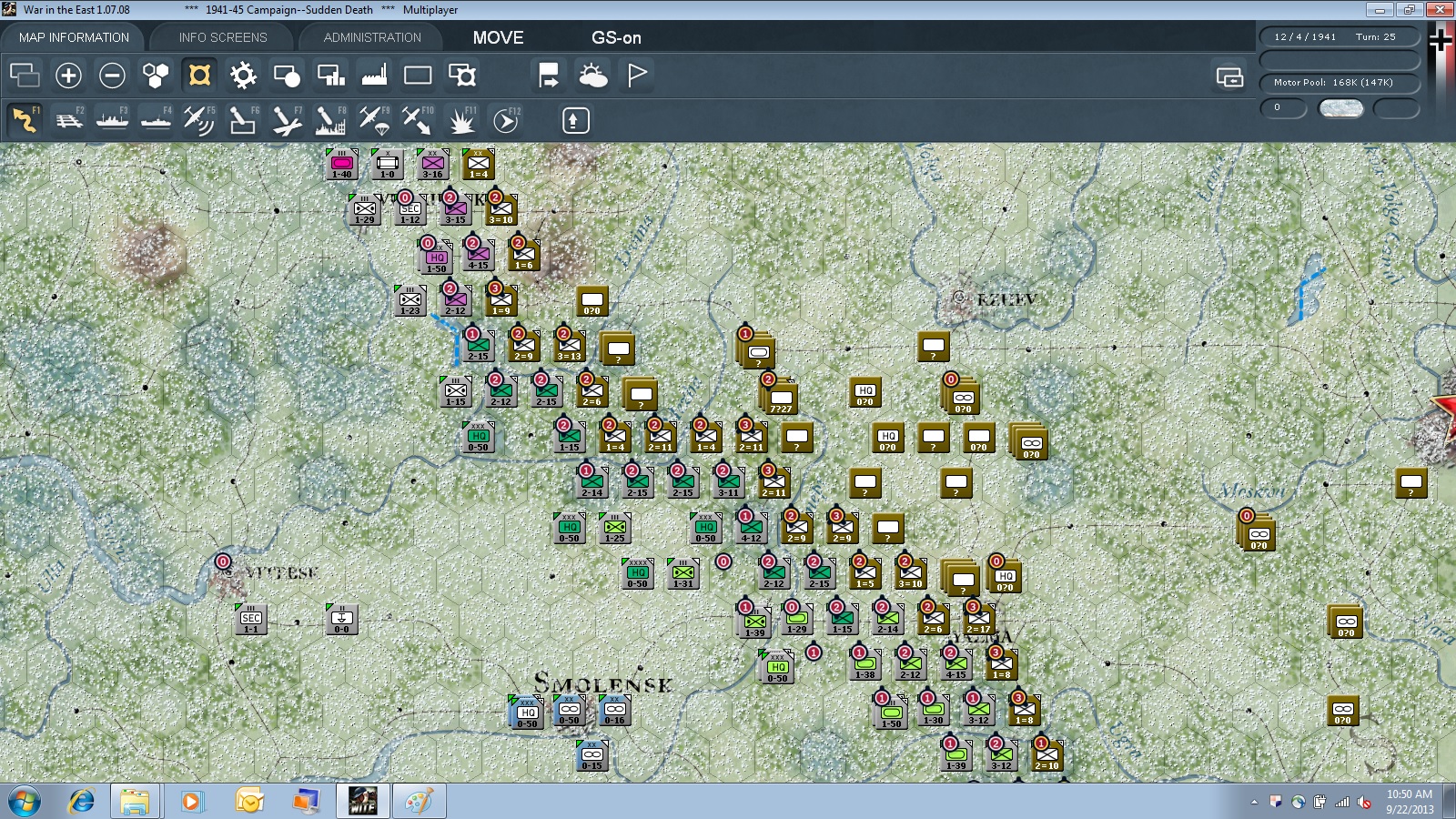This screenshot has height=819, width=1456.
Task: Select the F8 bomb city mode
Action: (330, 120)
